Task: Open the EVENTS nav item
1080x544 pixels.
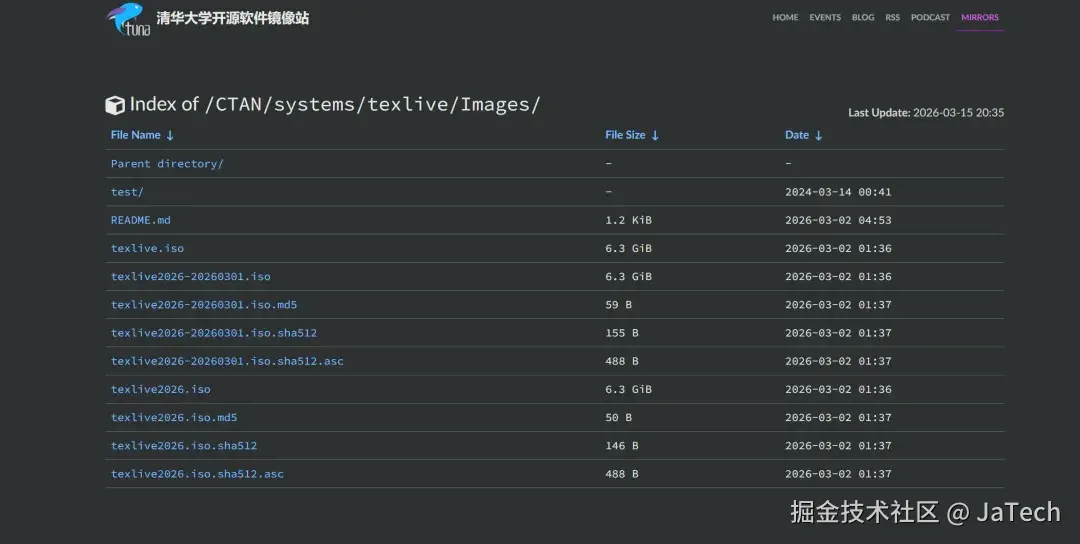Action: click(825, 17)
